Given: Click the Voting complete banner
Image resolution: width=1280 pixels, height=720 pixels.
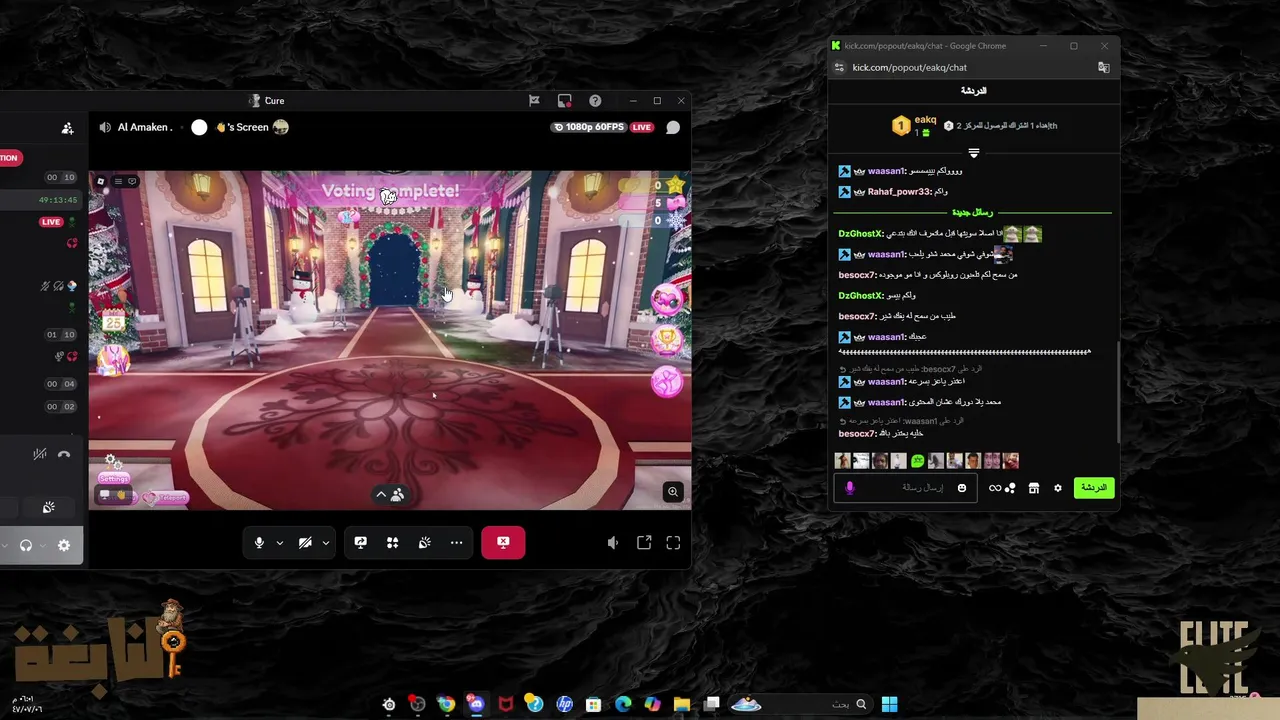Looking at the screenshot, I should point(390,190).
